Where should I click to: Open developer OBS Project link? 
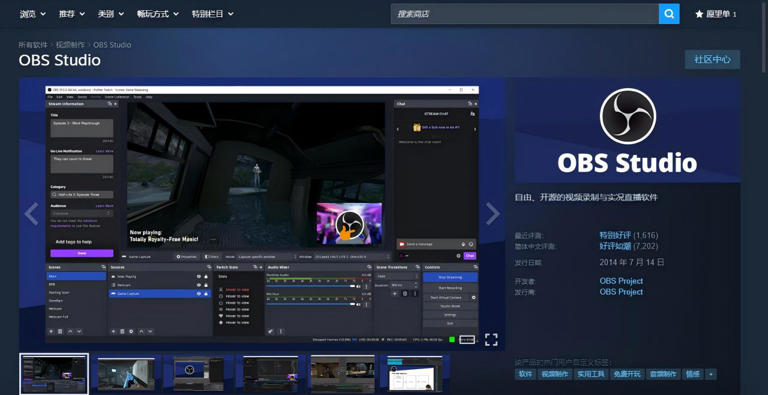[x=621, y=281]
